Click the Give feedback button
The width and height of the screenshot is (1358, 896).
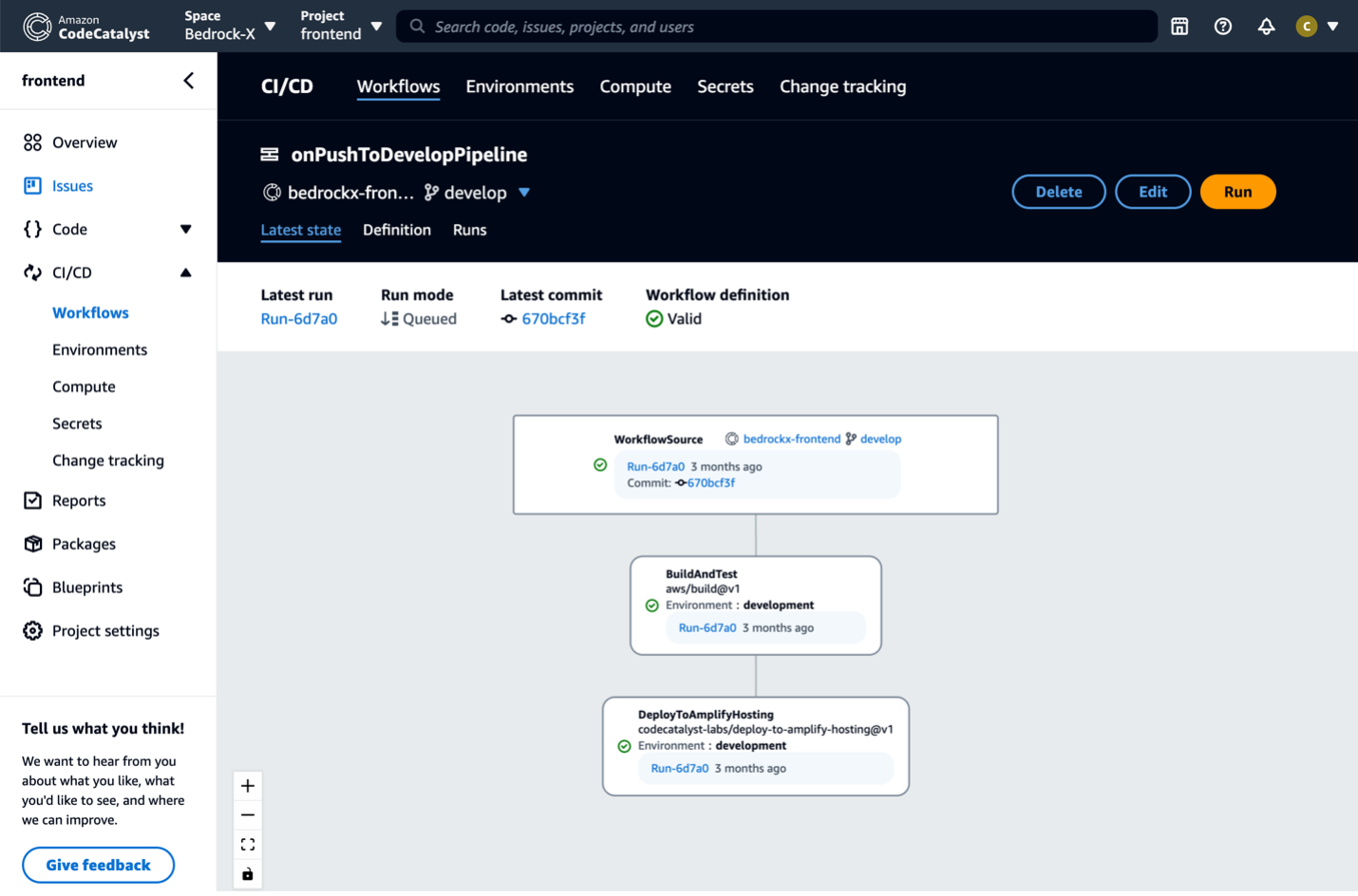(x=98, y=866)
